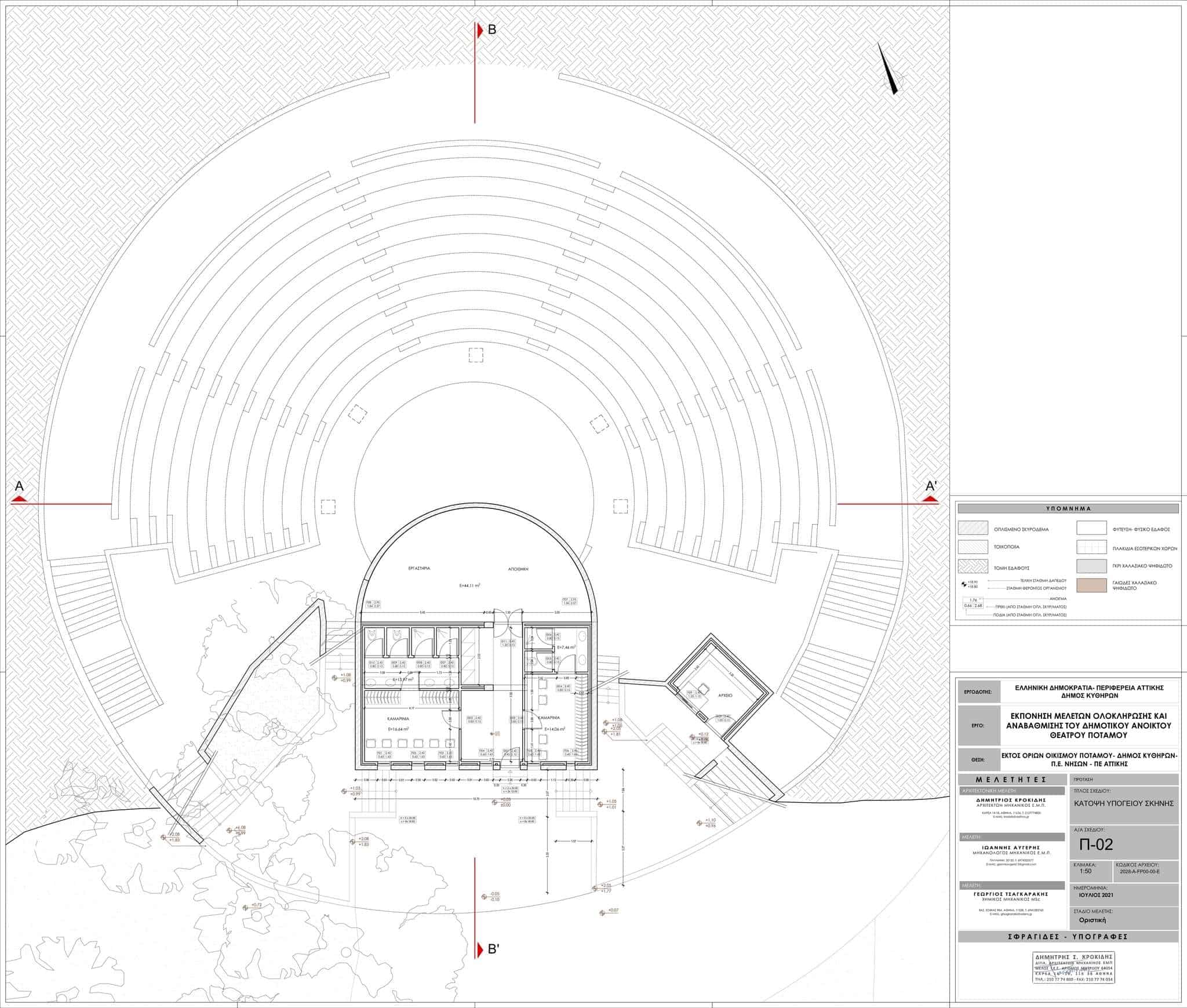The height and width of the screenshot is (1008, 1187).
Task: Click the ΥΠΟΜΝΗΜΑ legend header
Action: point(1068,508)
